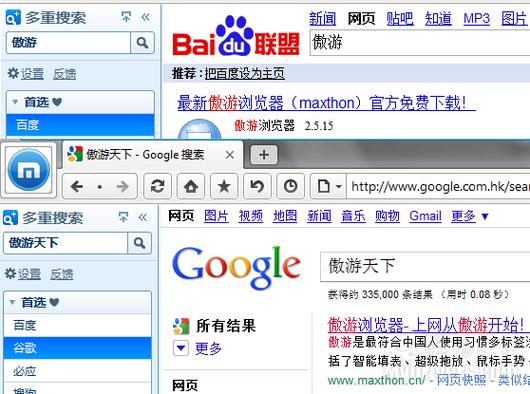Collapse the 首选 group in upper sidebar
The height and width of the screenshot is (394, 530).
[15, 102]
